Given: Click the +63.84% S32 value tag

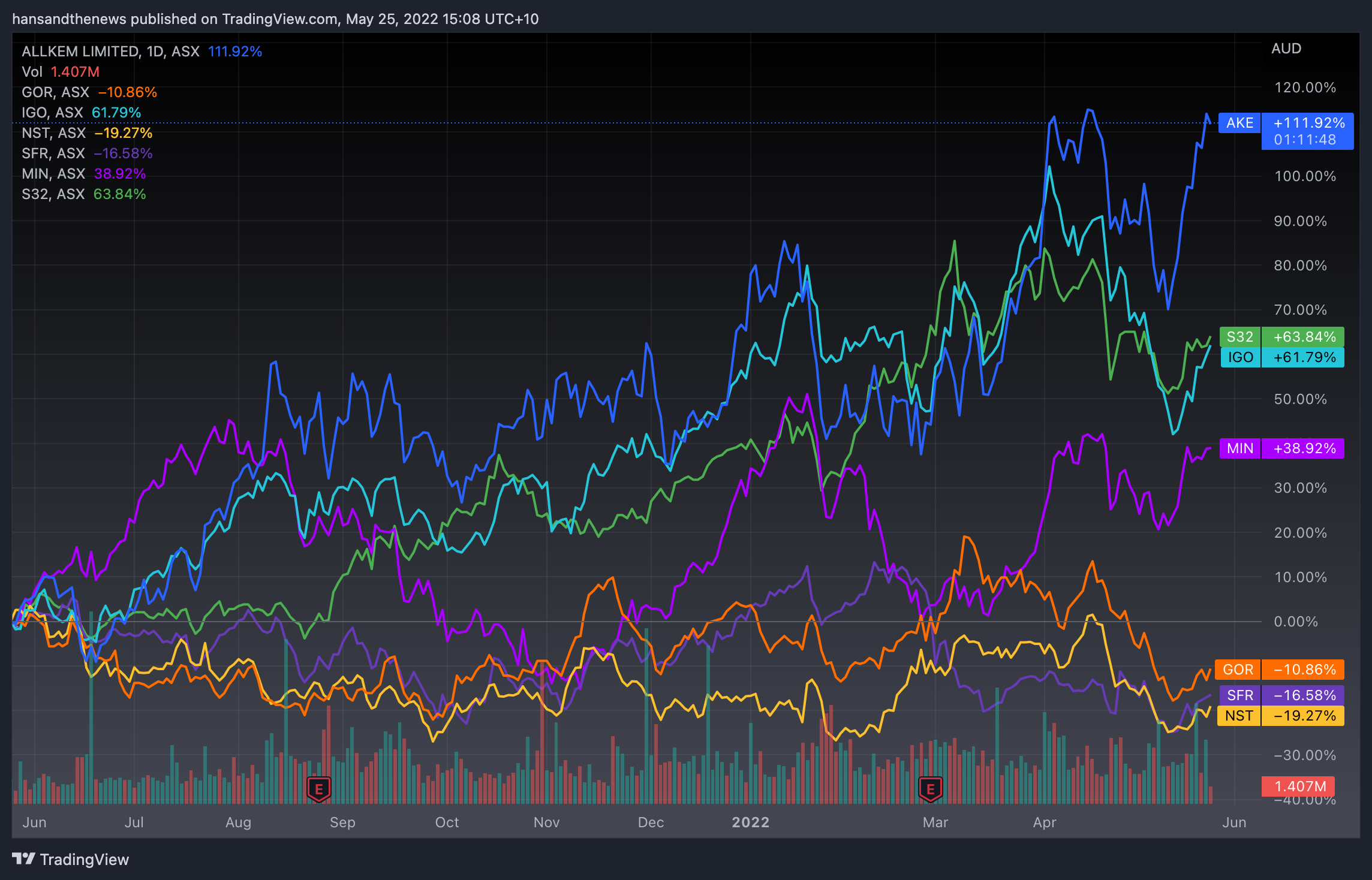Looking at the screenshot, I should click(1303, 337).
